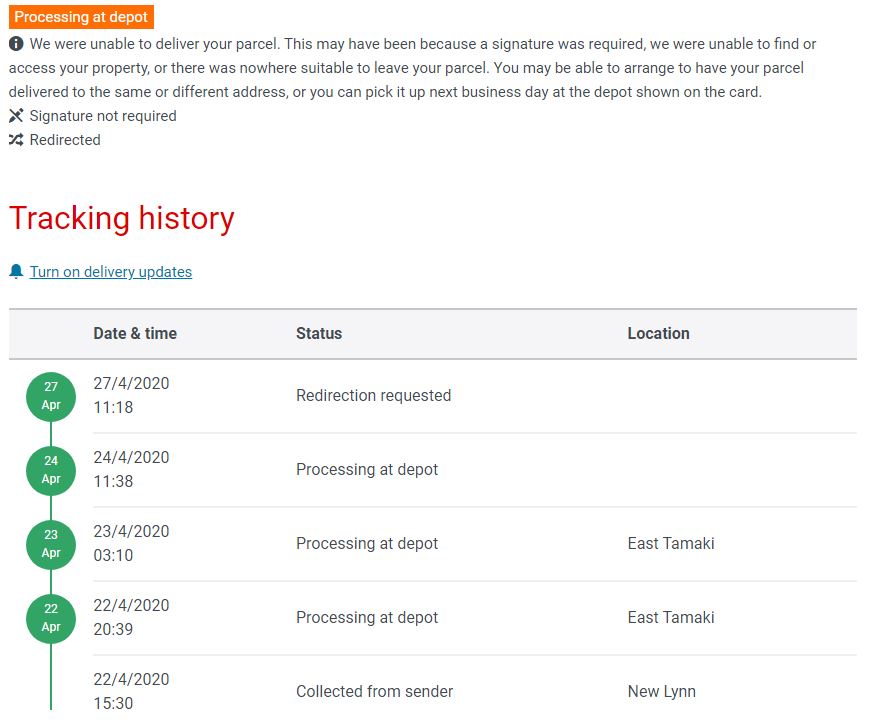Screen dimensions: 869x724
Task: Select the Collected from sender status
Action: pyautogui.click(x=375, y=691)
